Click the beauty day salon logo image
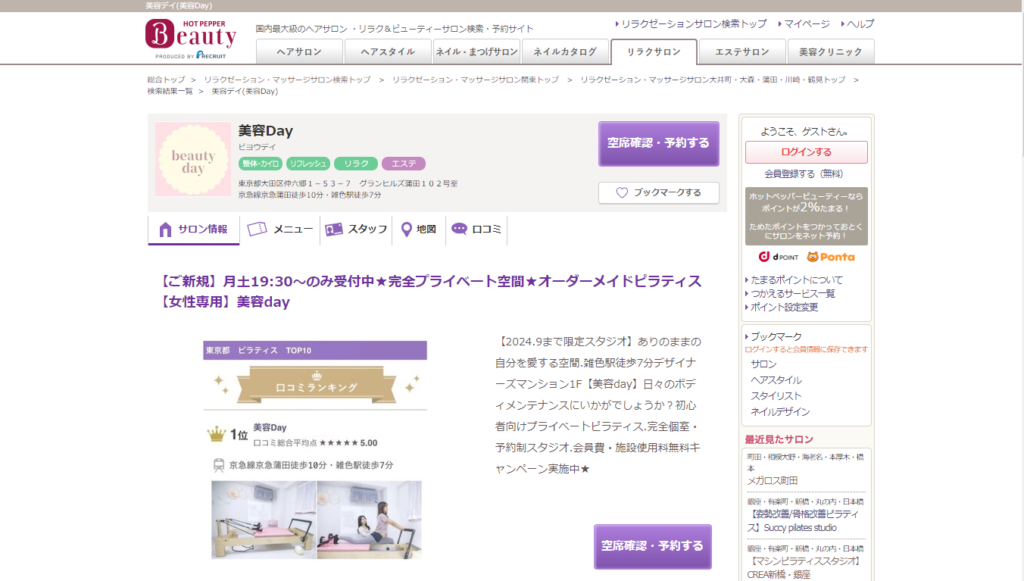 click(193, 159)
